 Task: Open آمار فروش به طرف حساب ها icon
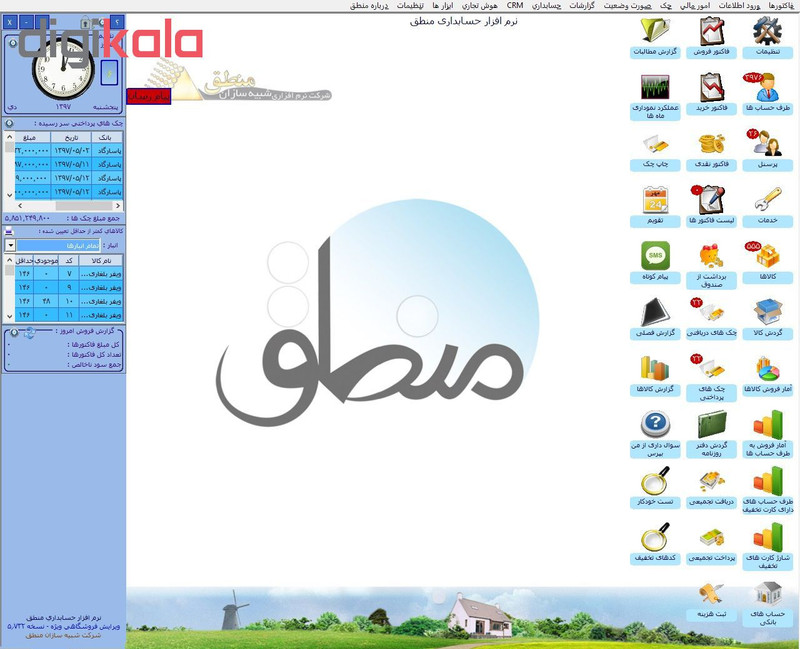tap(767, 424)
